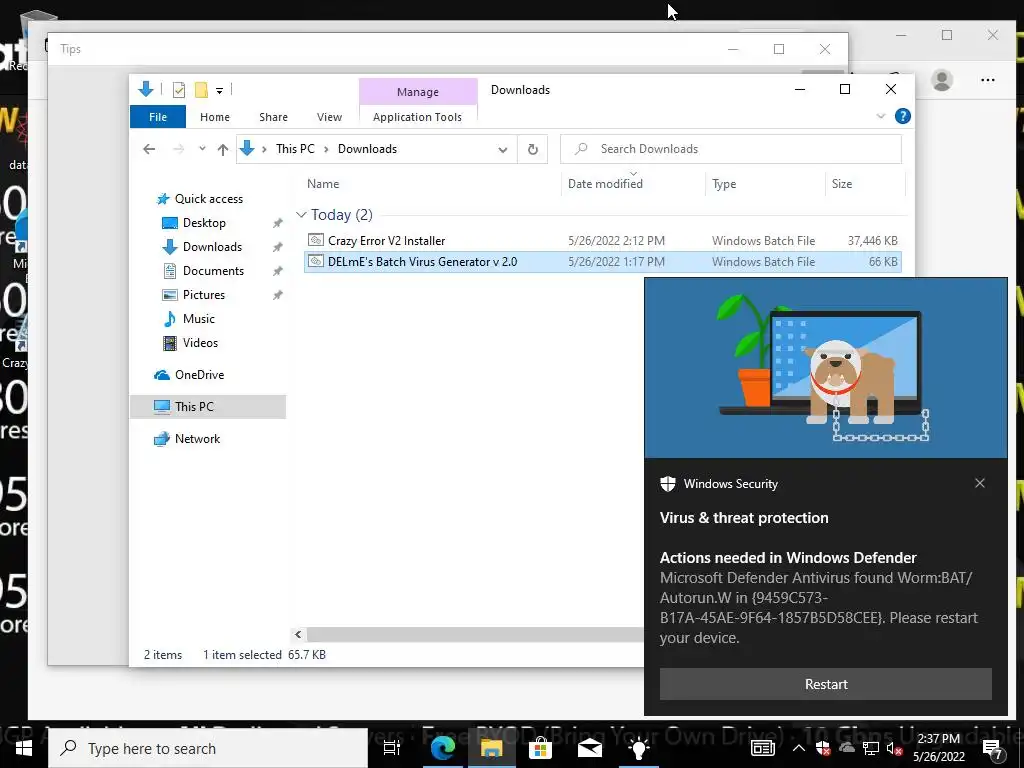1024x768 pixels.
Task: Sort by Size column header
Action: click(842, 184)
